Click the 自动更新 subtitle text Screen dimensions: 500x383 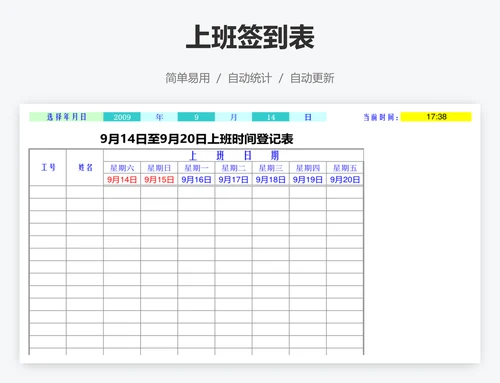(x=312, y=78)
